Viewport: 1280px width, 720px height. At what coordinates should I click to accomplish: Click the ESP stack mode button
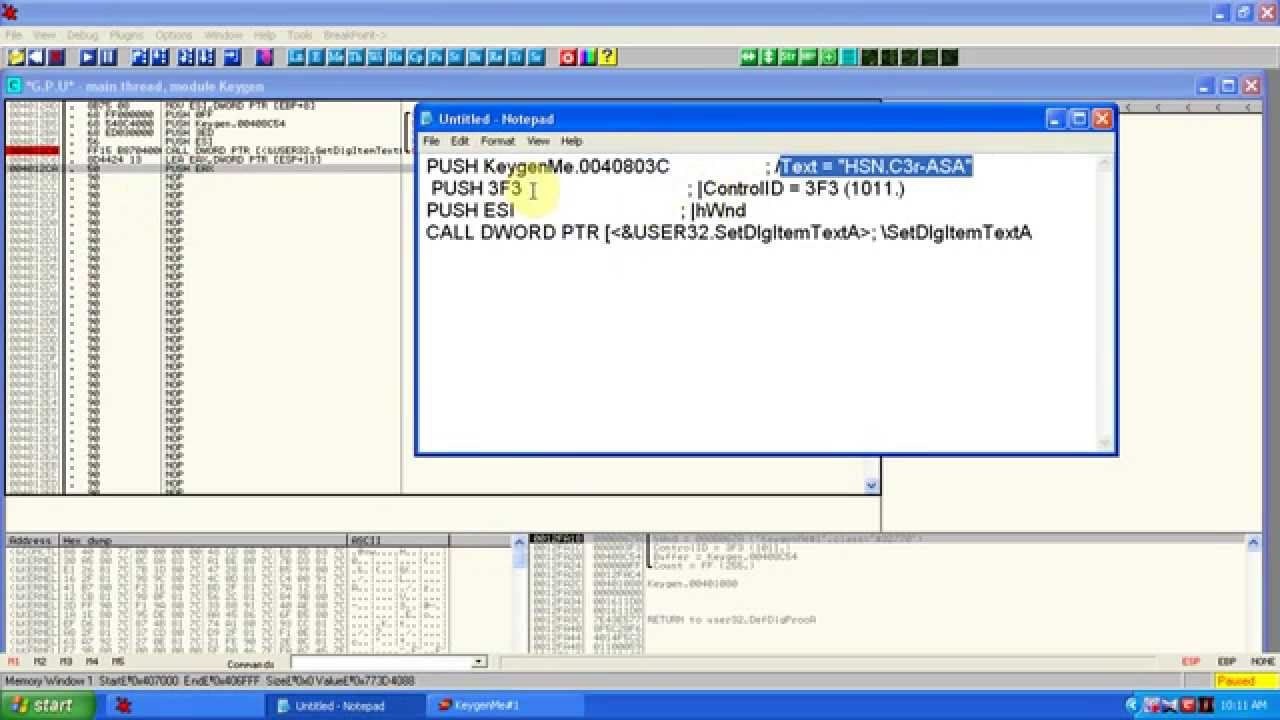coord(1191,662)
